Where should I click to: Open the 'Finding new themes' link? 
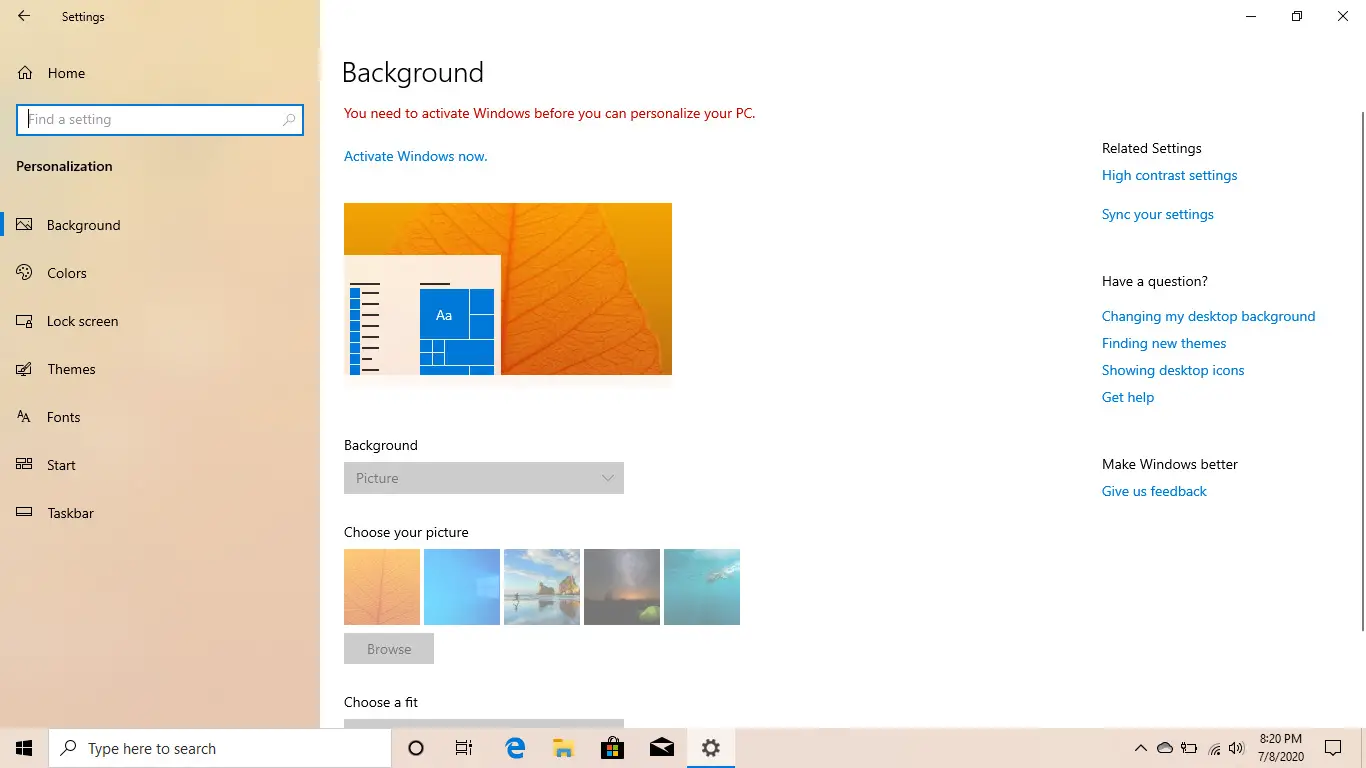click(x=1164, y=343)
